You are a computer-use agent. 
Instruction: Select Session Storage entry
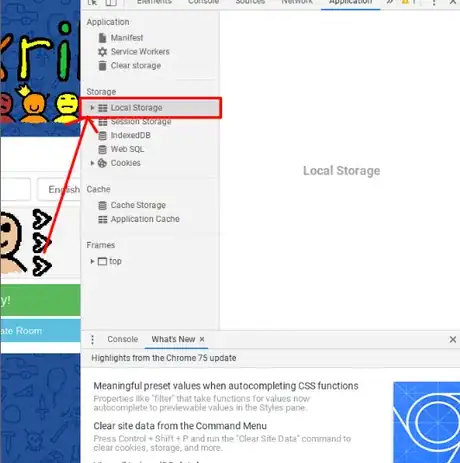tap(141, 122)
